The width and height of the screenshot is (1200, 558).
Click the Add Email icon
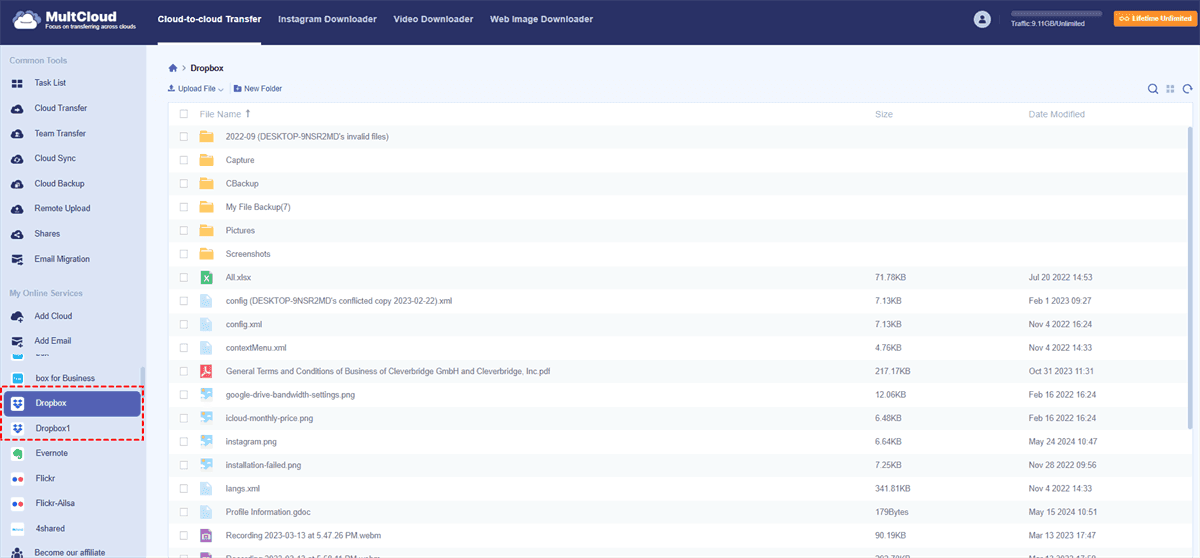(x=17, y=341)
